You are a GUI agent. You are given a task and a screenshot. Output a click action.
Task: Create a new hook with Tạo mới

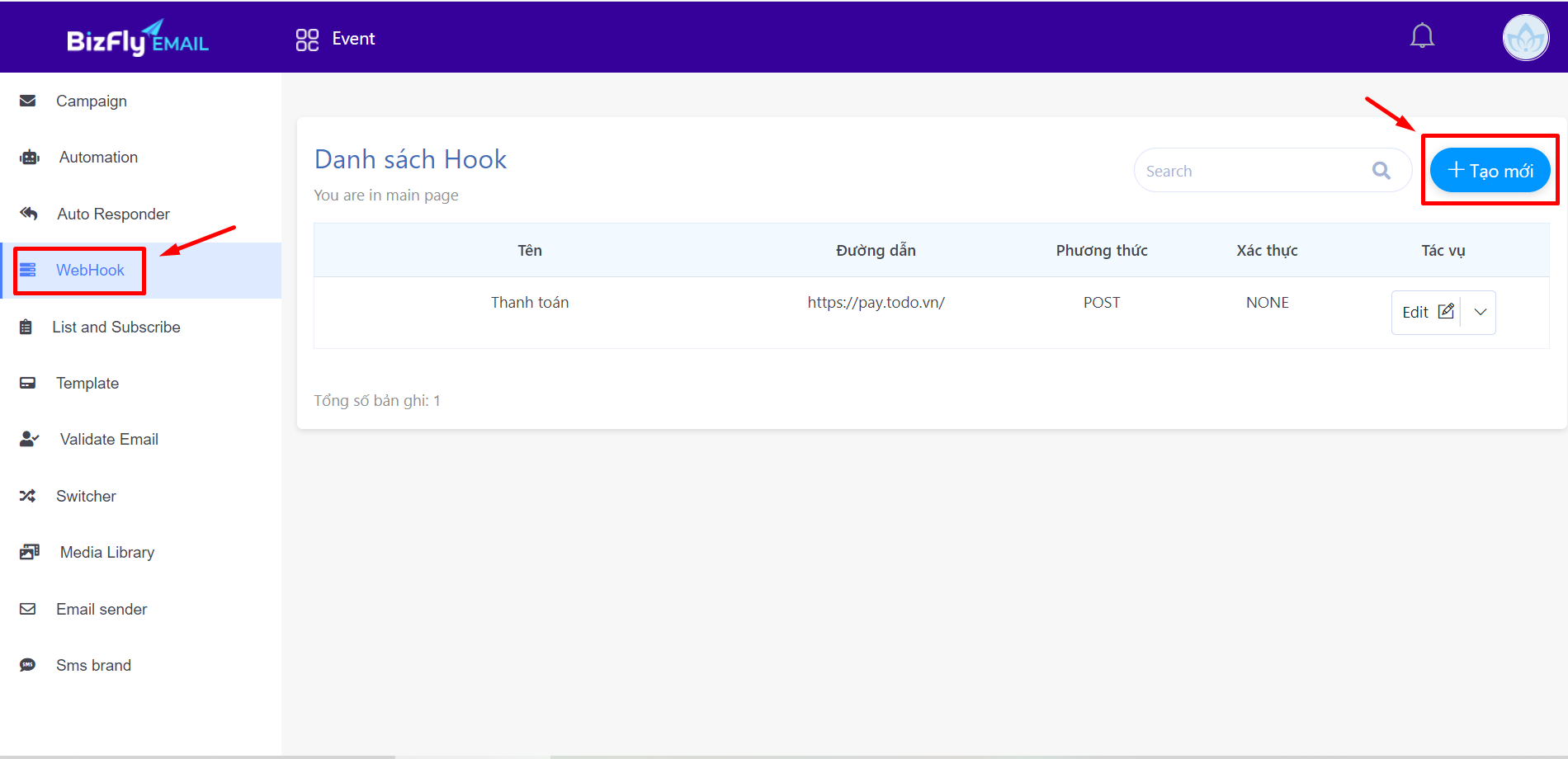pos(1490,170)
